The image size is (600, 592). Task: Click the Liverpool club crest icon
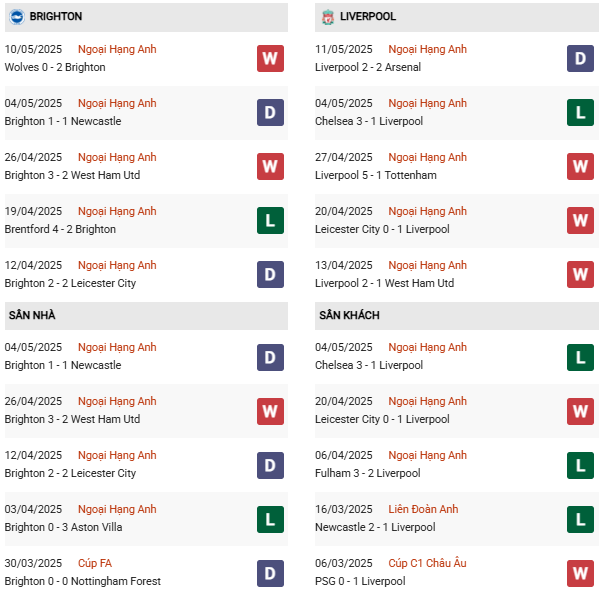click(327, 17)
